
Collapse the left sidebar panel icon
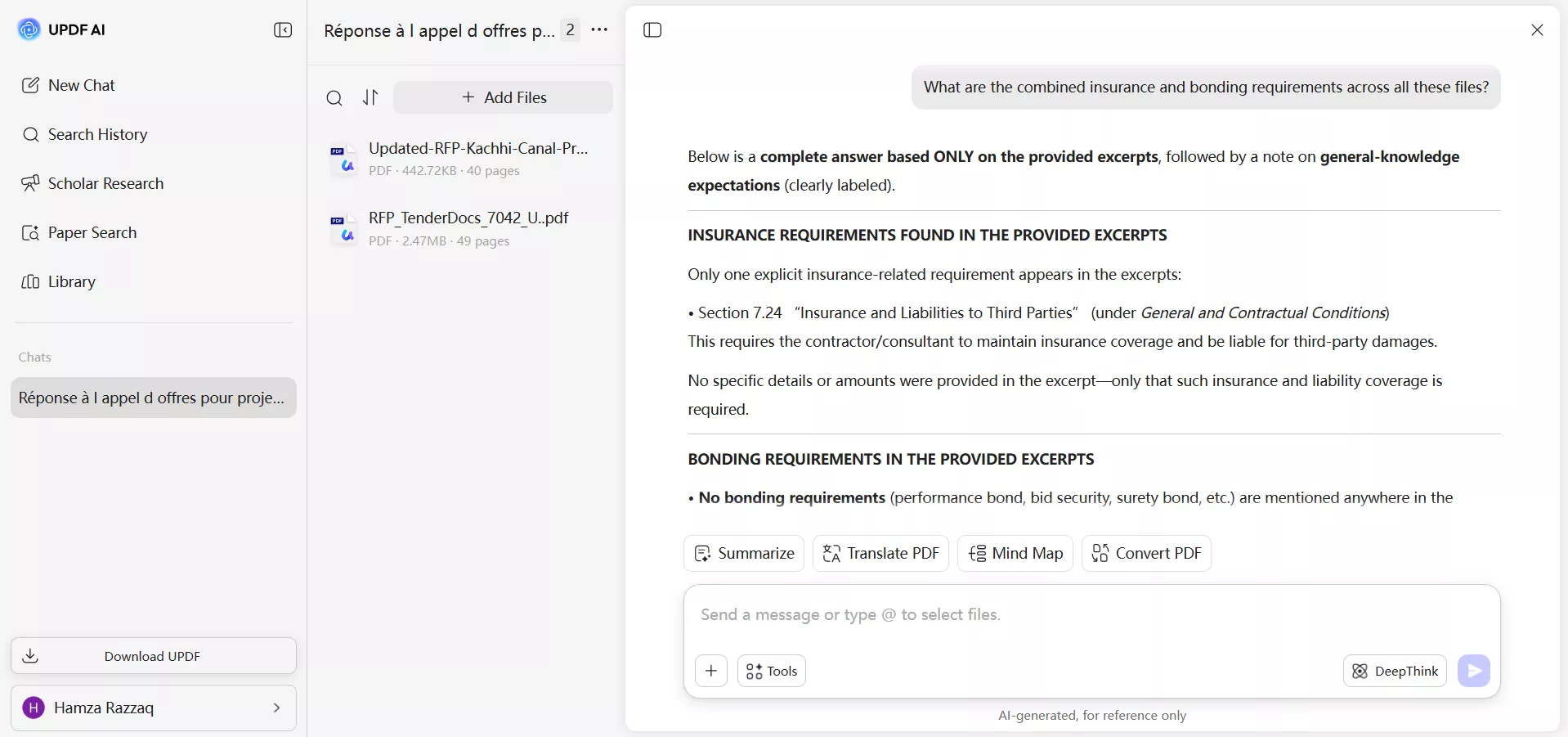point(283,30)
